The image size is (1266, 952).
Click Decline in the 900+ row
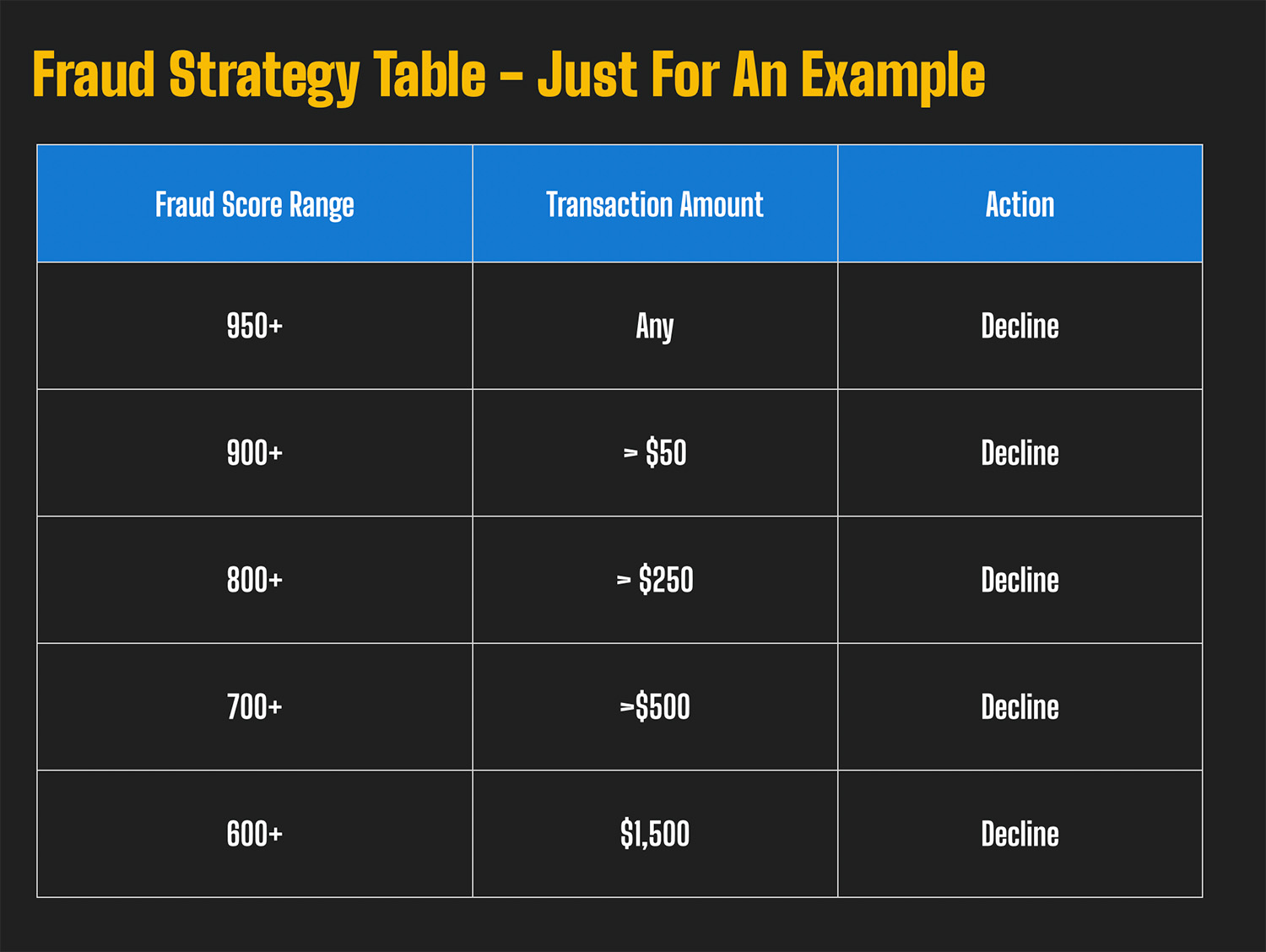1020,453
